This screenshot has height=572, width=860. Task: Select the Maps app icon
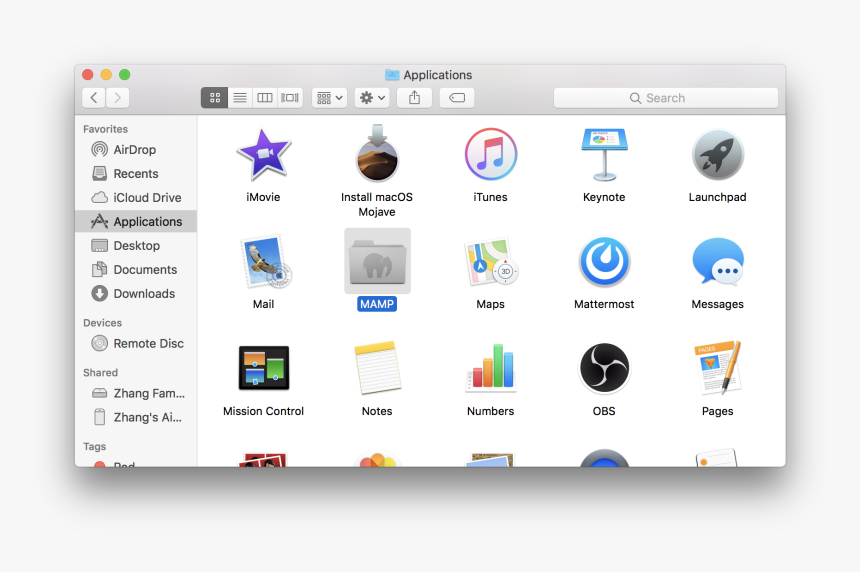click(x=491, y=262)
